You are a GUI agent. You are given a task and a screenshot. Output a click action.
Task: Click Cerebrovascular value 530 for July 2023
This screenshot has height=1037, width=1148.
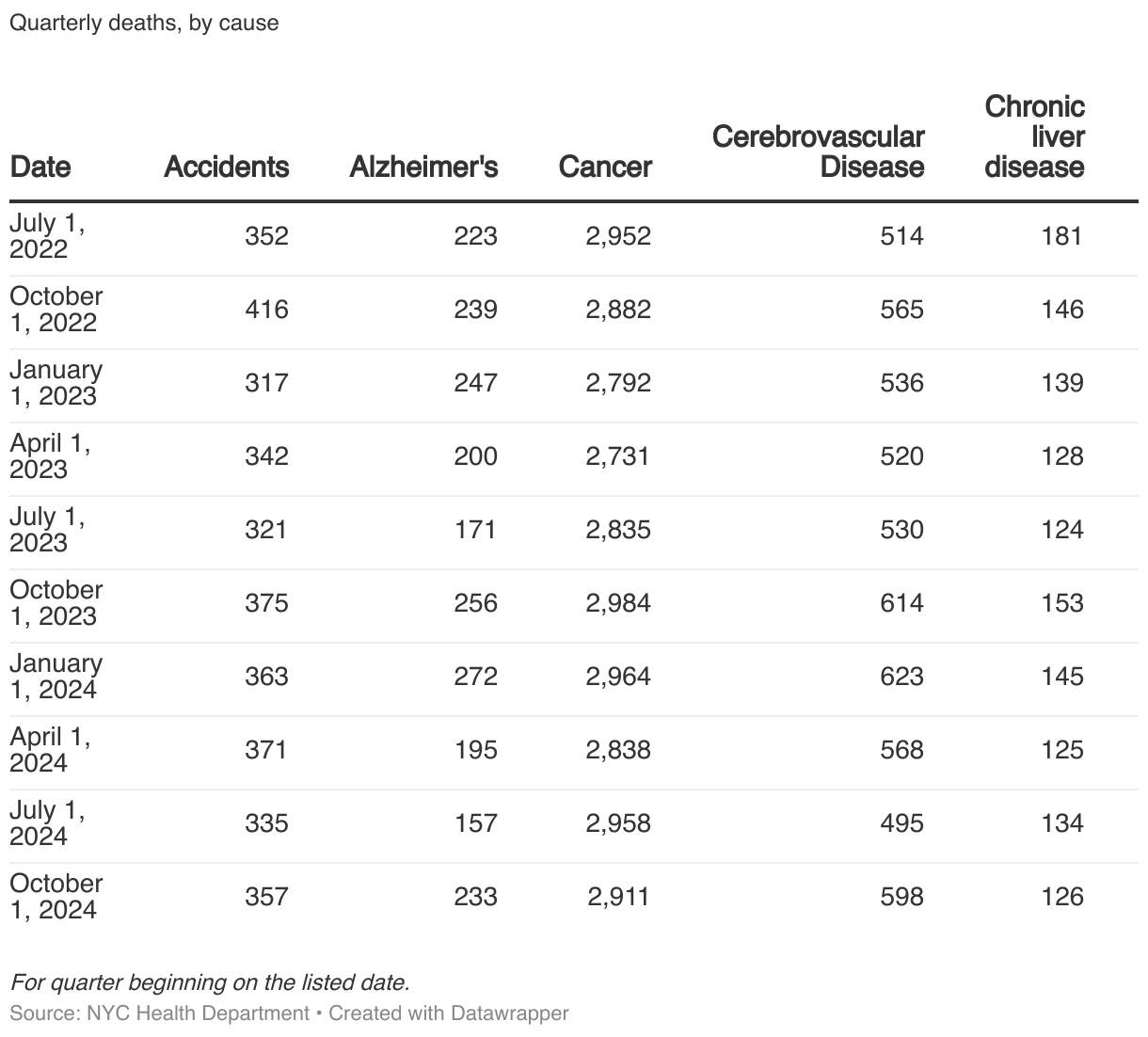(901, 530)
